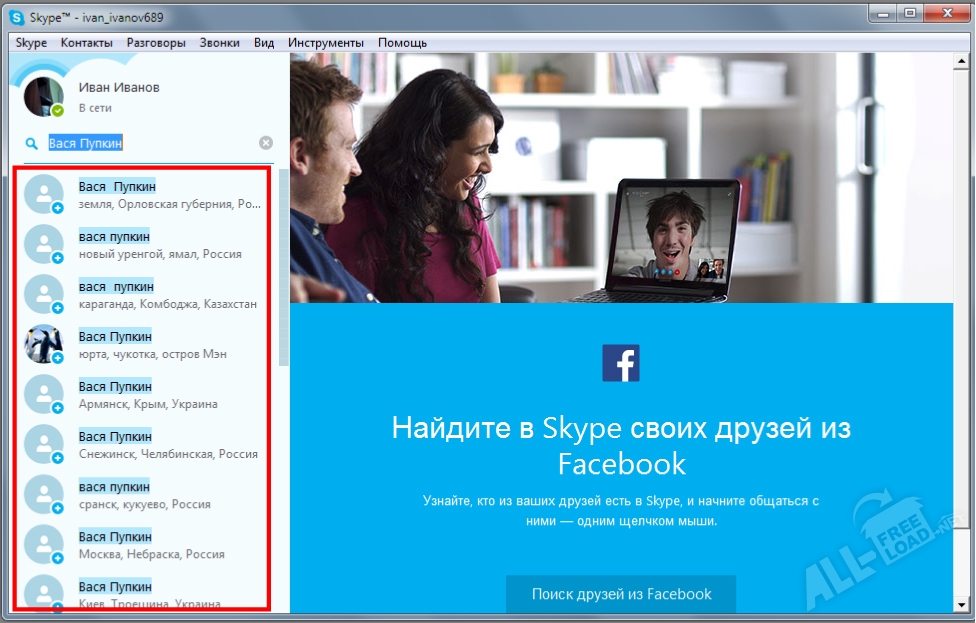
Task: Add Вася Пупкин from Снежинск via plus icon
Action: pos(59,456)
